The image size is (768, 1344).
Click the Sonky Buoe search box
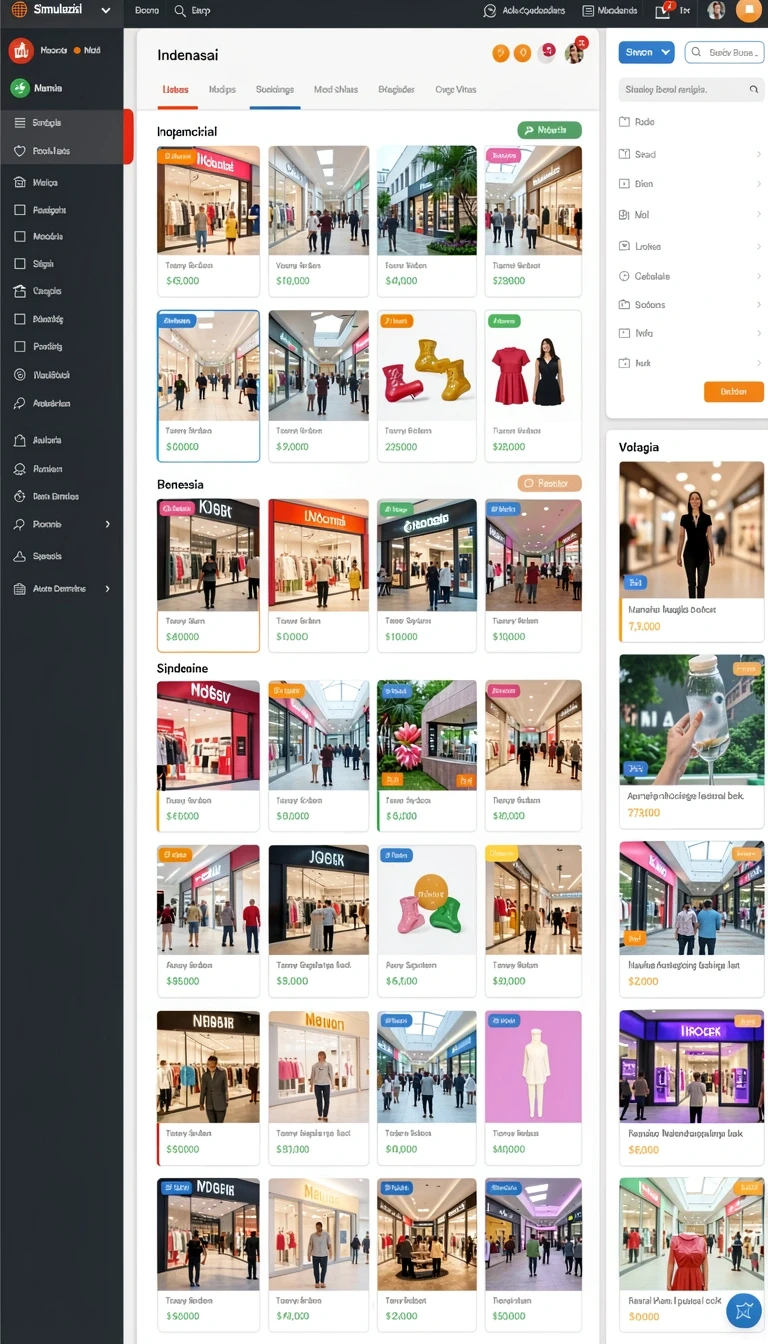(x=727, y=52)
